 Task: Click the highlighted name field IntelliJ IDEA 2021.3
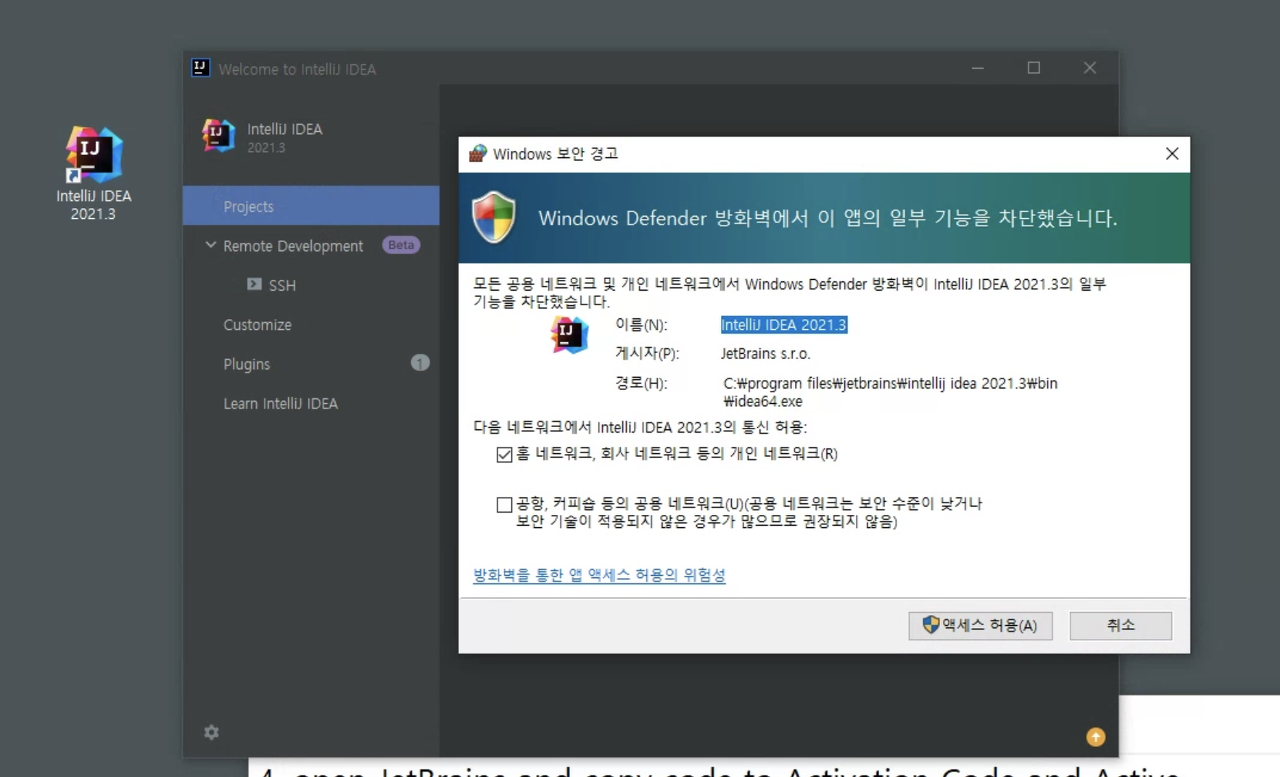click(x=784, y=325)
